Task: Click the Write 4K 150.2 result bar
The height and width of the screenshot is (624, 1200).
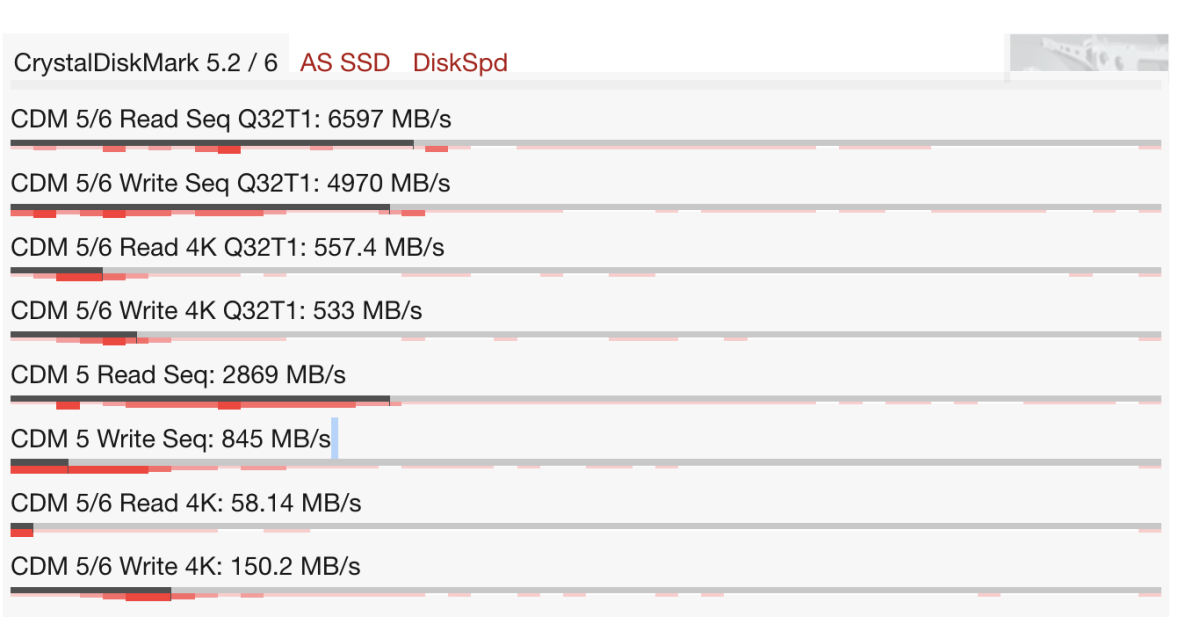Action: pos(90,592)
